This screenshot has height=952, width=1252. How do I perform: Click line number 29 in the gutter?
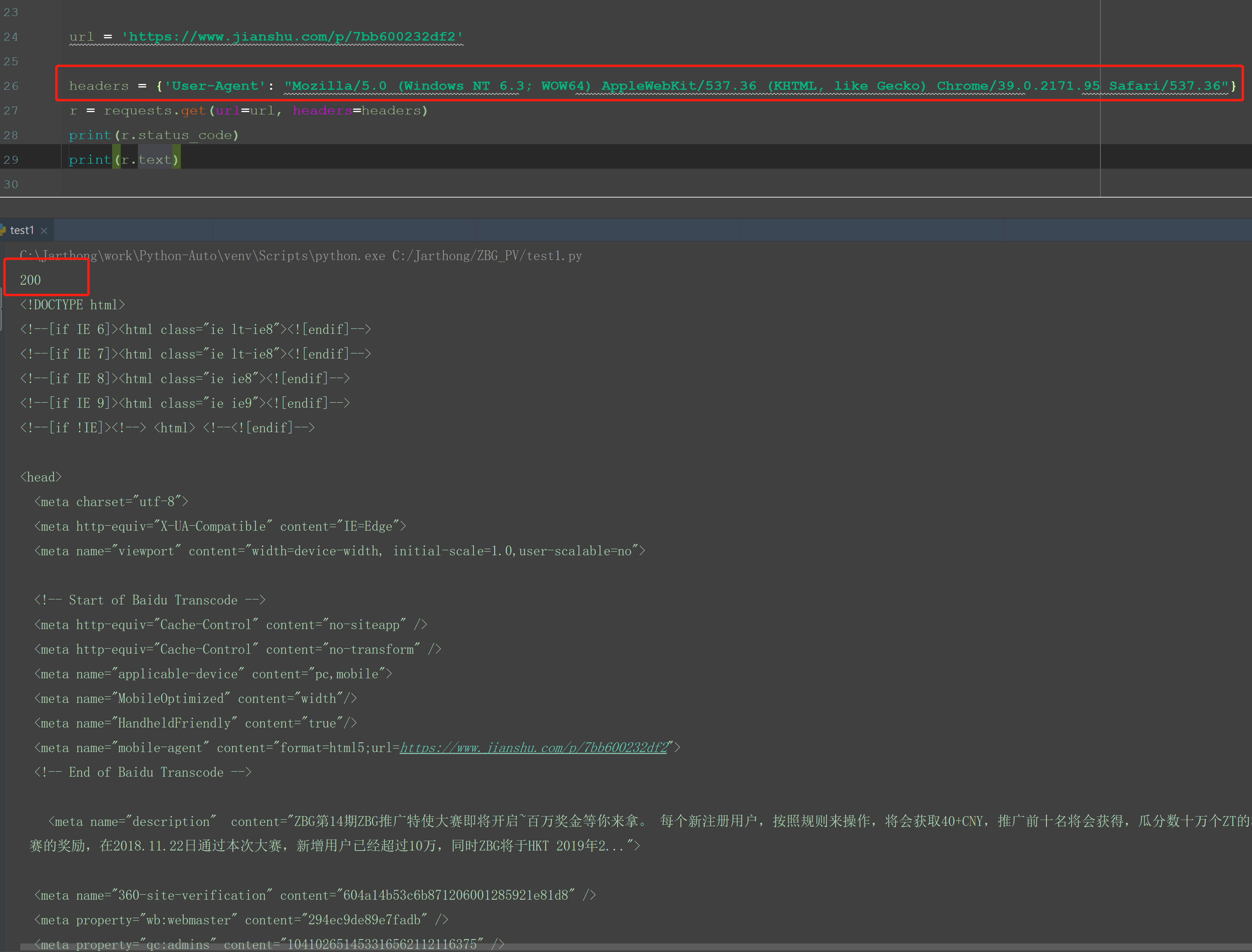11,160
